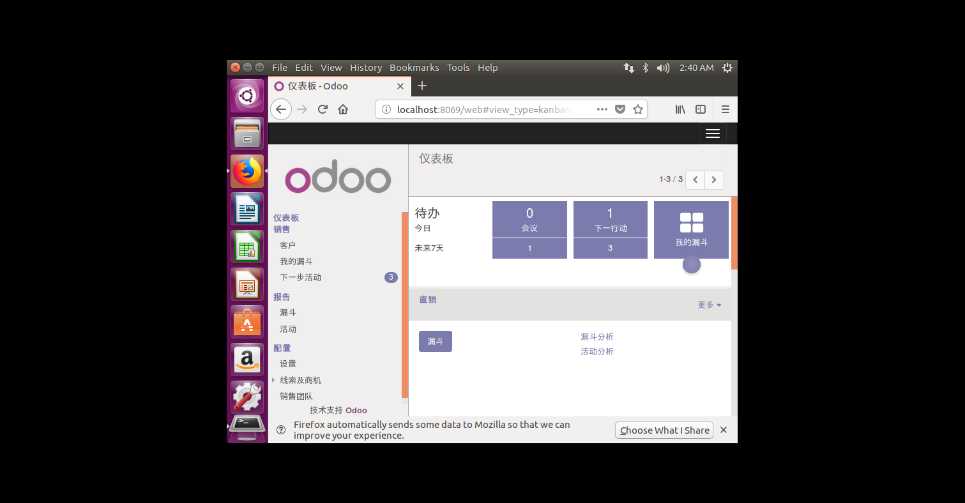
Task: Select 仪表板 in sidebar
Action: tap(286, 218)
